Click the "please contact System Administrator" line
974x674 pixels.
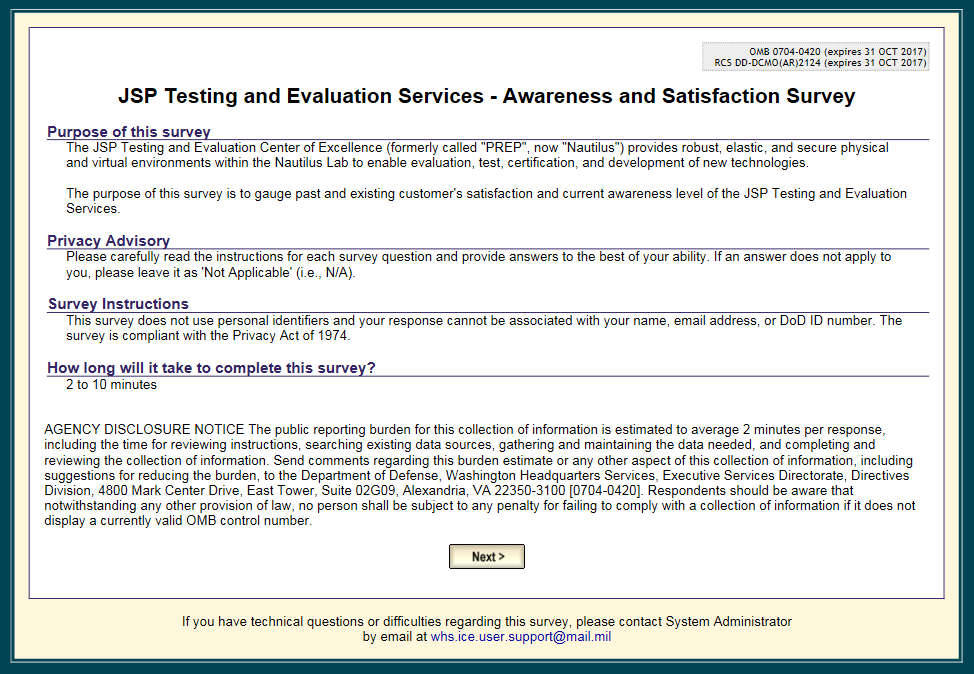coord(486,622)
